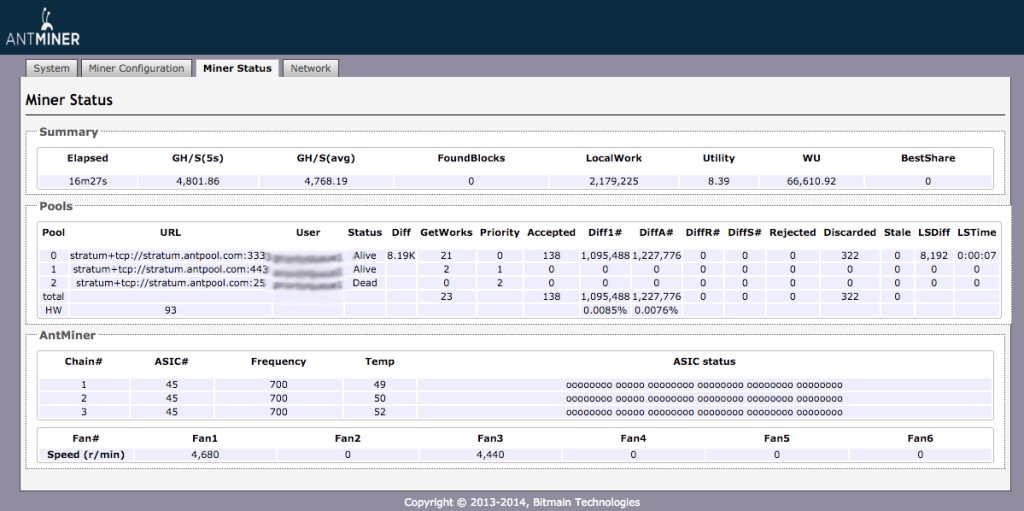Click the Speed (r/min) row label
This screenshot has height=511, width=1024.
86,455
